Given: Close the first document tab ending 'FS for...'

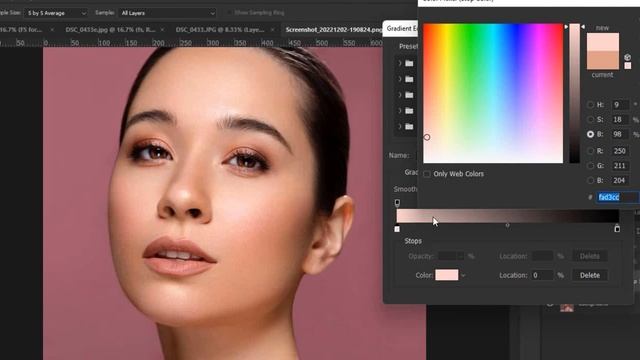Looking at the screenshot, I should pyautogui.click(x=52, y=30).
